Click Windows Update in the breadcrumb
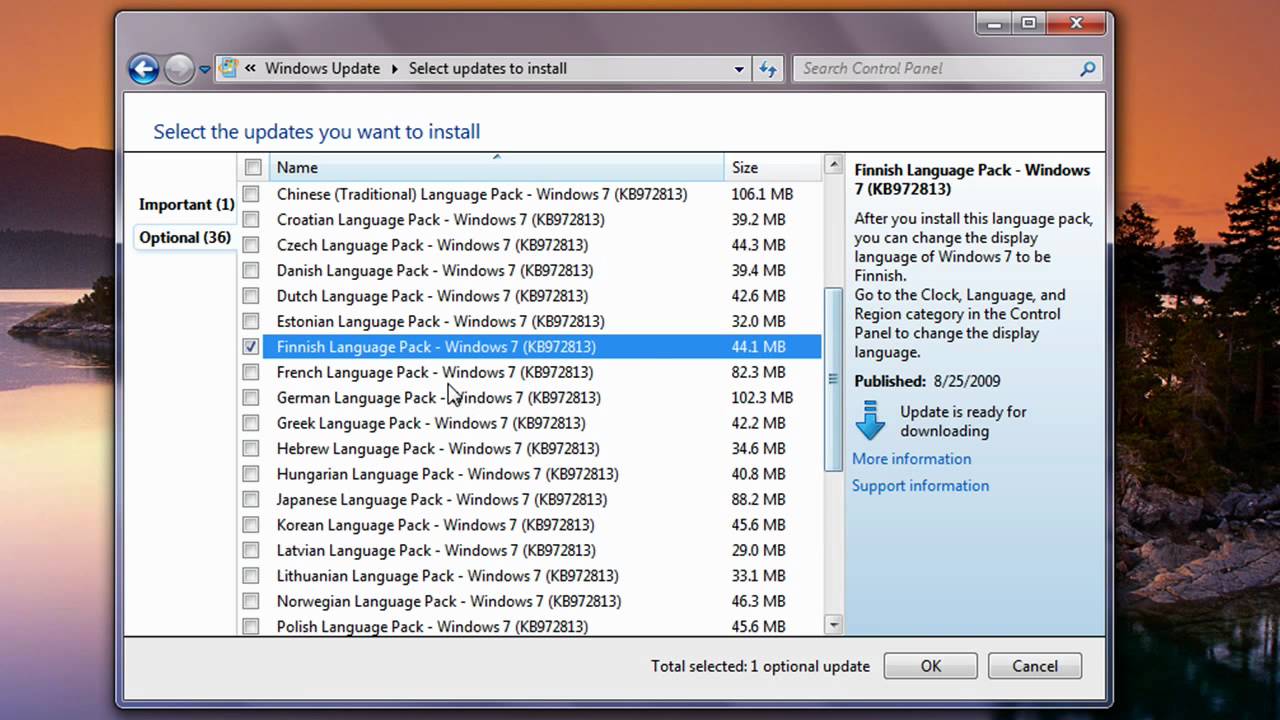This screenshot has width=1280, height=720. [322, 69]
